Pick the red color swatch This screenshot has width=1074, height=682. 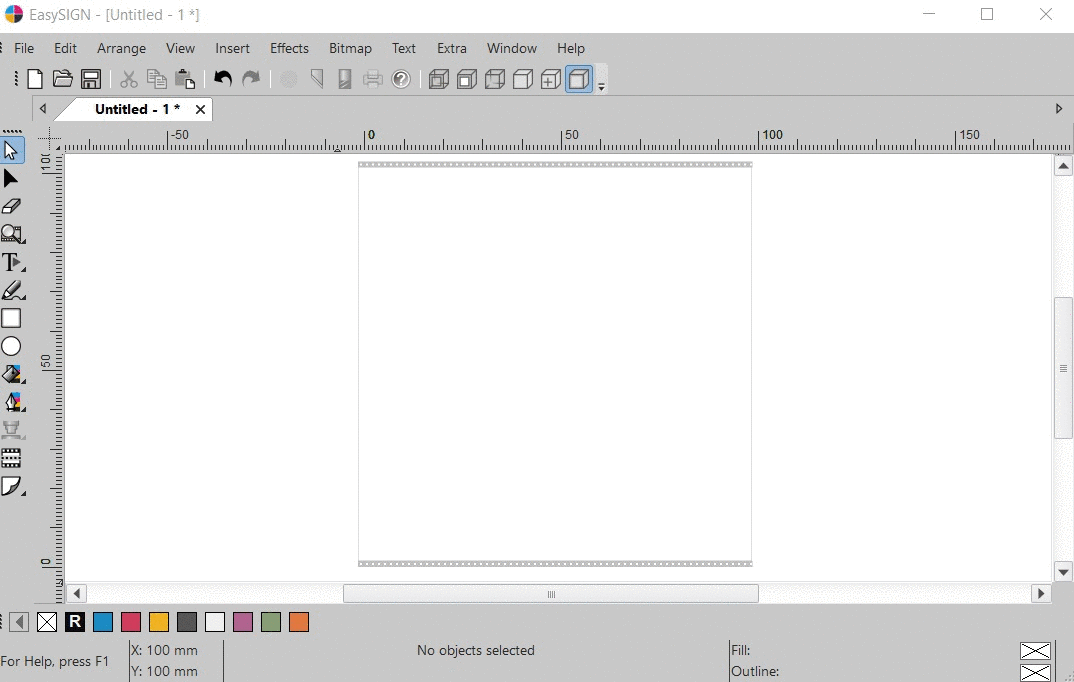coord(131,622)
